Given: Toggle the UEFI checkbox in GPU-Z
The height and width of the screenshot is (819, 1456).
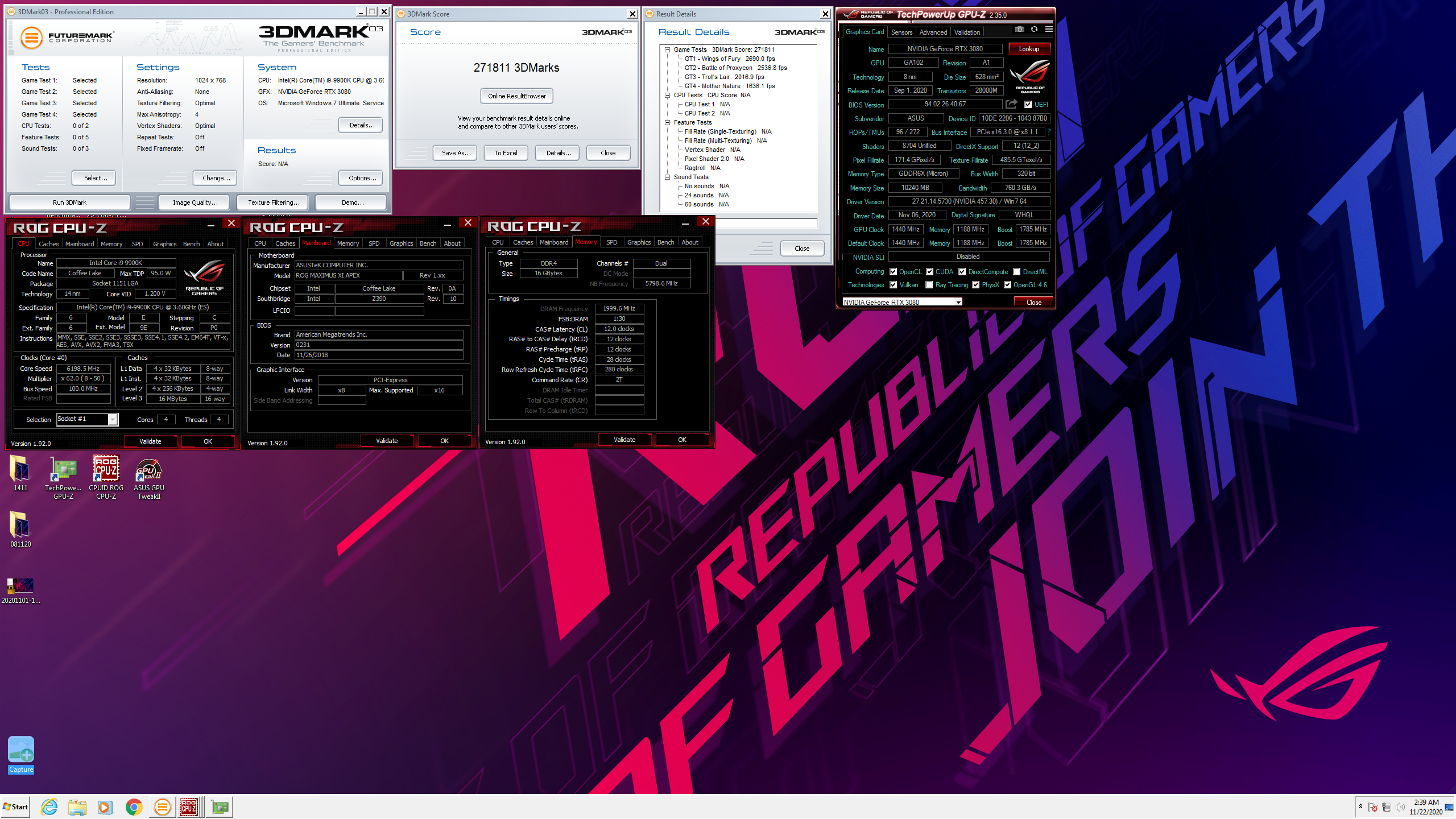Looking at the screenshot, I should pyautogui.click(x=1028, y=105).
